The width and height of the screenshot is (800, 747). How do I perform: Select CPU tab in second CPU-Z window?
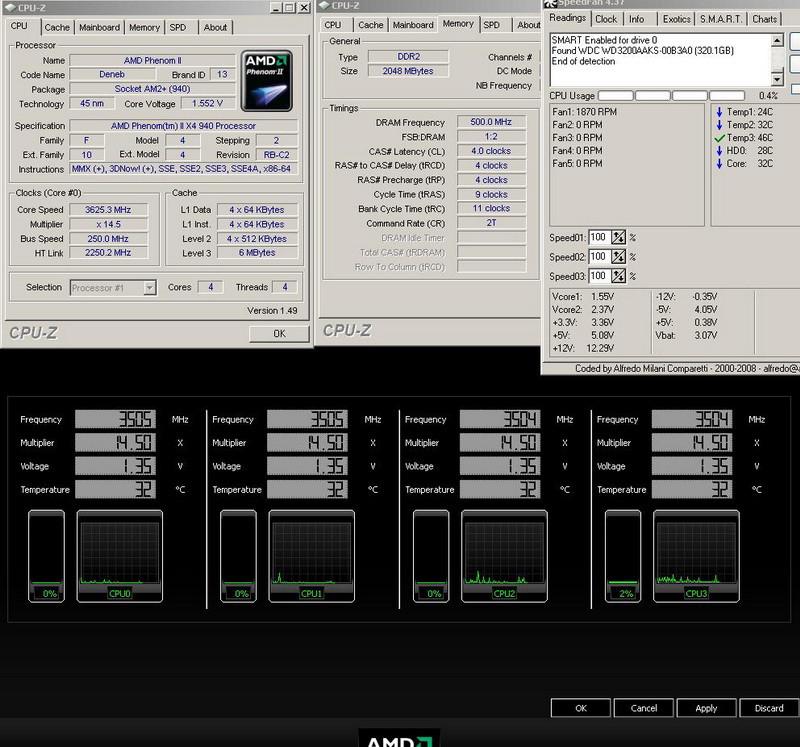coord(333,25)
